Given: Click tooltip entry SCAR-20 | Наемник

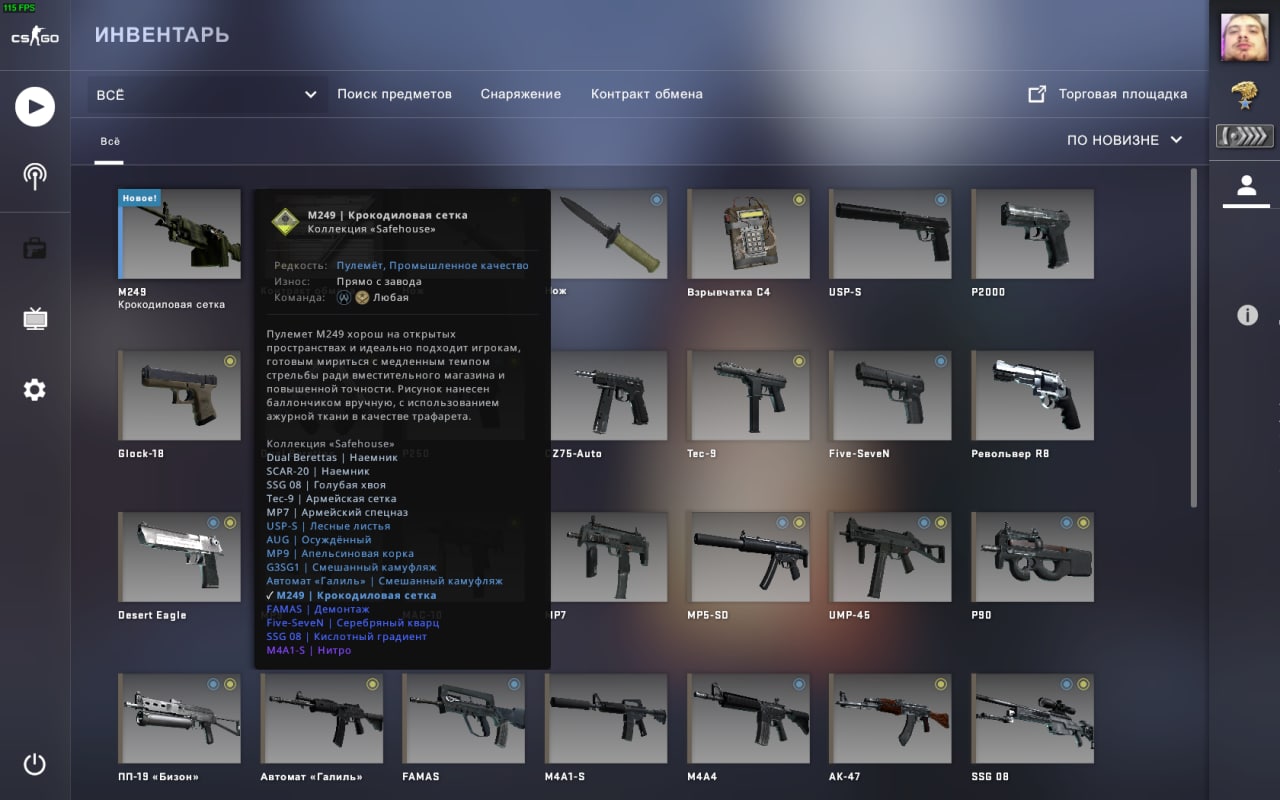Looking at the screenshot, I should coord(318,471).
